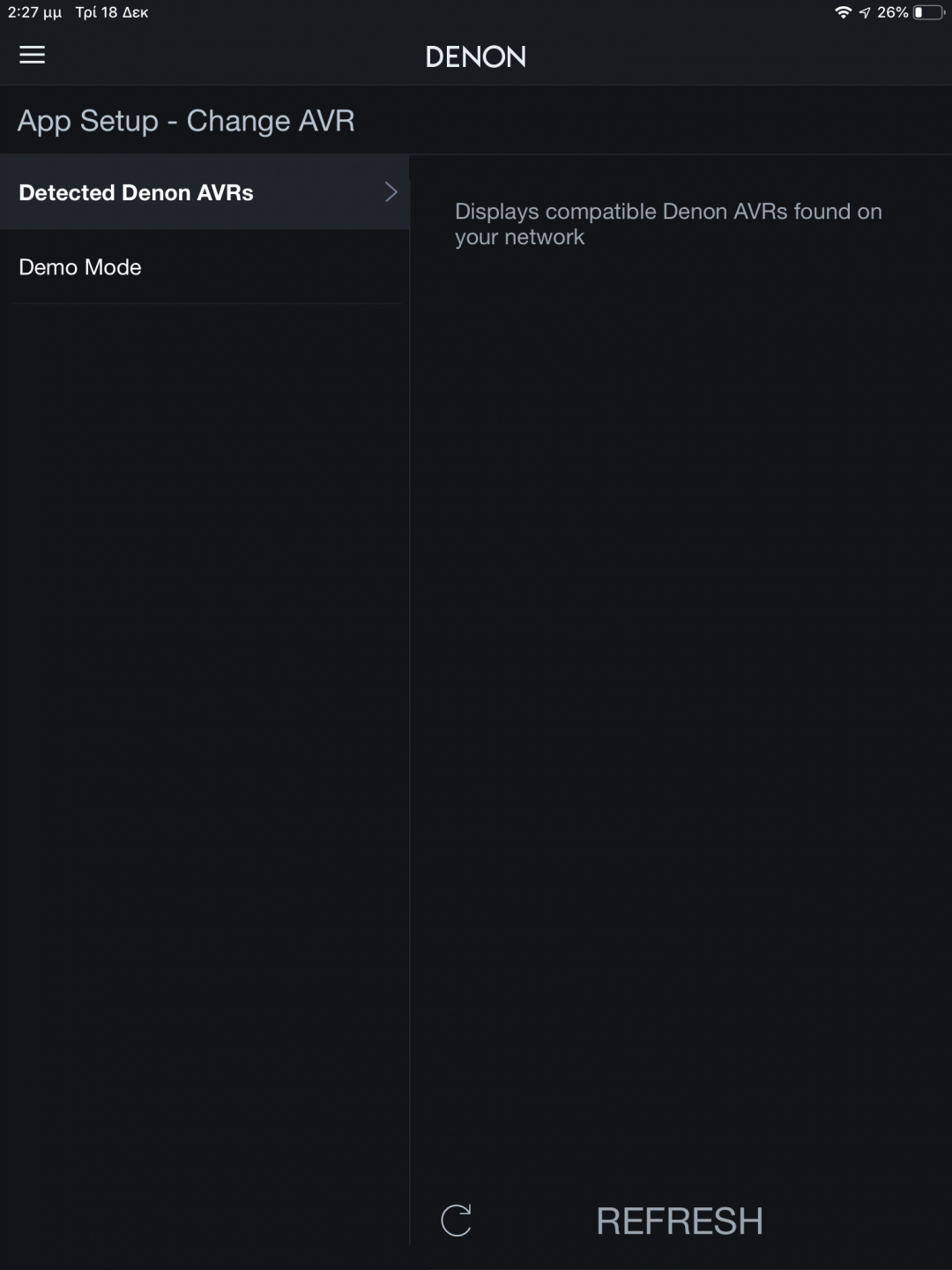Image resolution: width=952 pixels, height=1270 pixels.
Task: Tap the vertical divider between panels
Action: coord(410,706)
